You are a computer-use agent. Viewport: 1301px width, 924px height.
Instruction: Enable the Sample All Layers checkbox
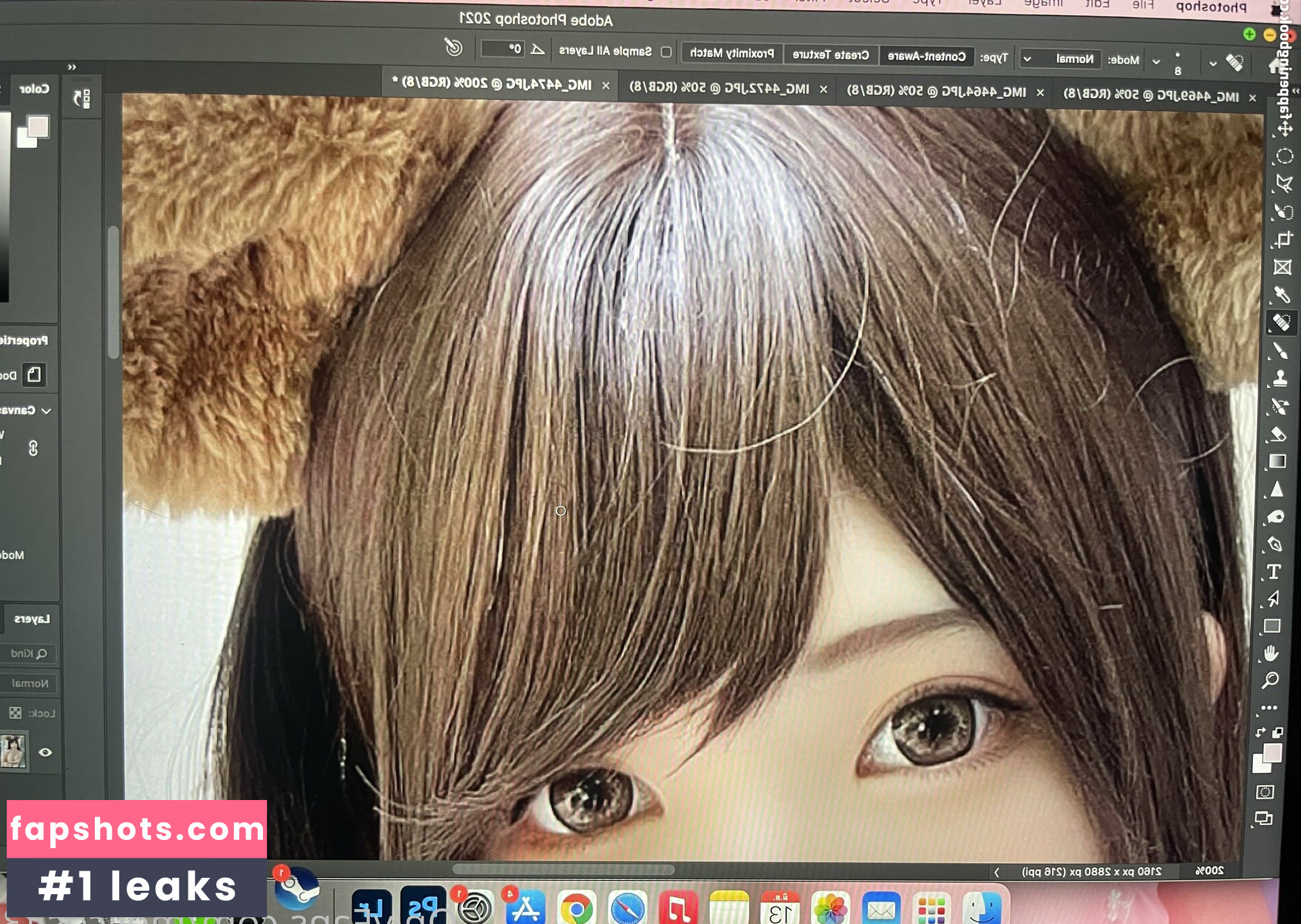coord(666,51)
